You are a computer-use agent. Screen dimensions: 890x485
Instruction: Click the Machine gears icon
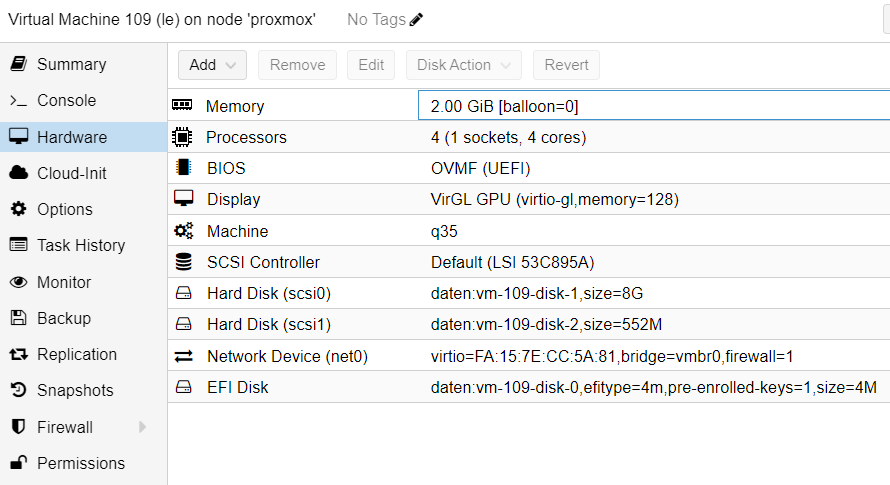[x=183, y=231]
